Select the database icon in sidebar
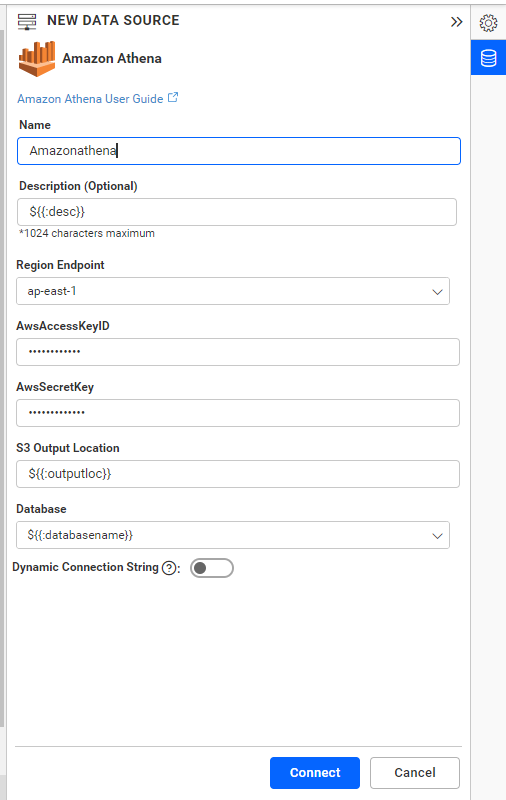 [488, 58]
